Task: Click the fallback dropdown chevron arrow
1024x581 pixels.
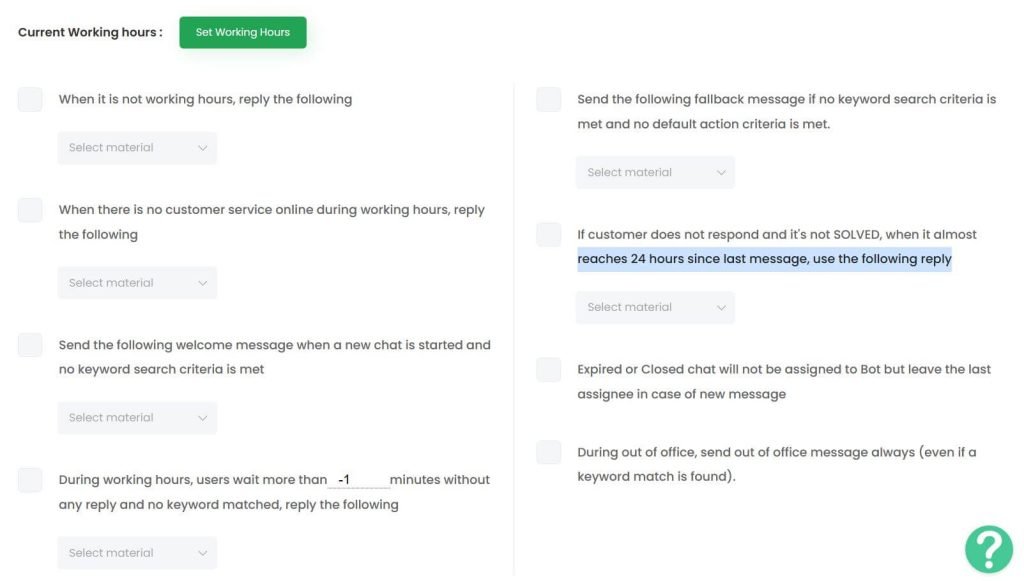Action: coord(721,173)
